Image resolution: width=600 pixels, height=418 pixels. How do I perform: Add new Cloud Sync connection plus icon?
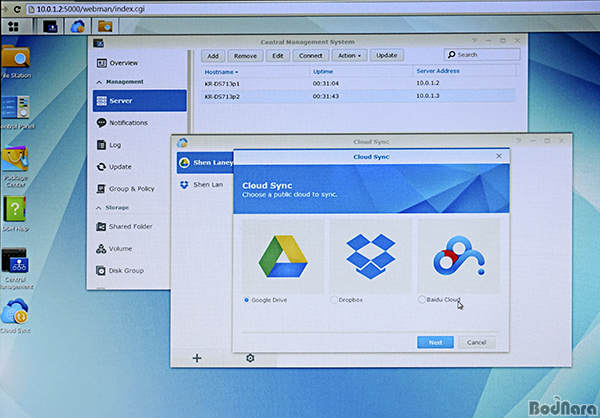[x=197, y=358]
